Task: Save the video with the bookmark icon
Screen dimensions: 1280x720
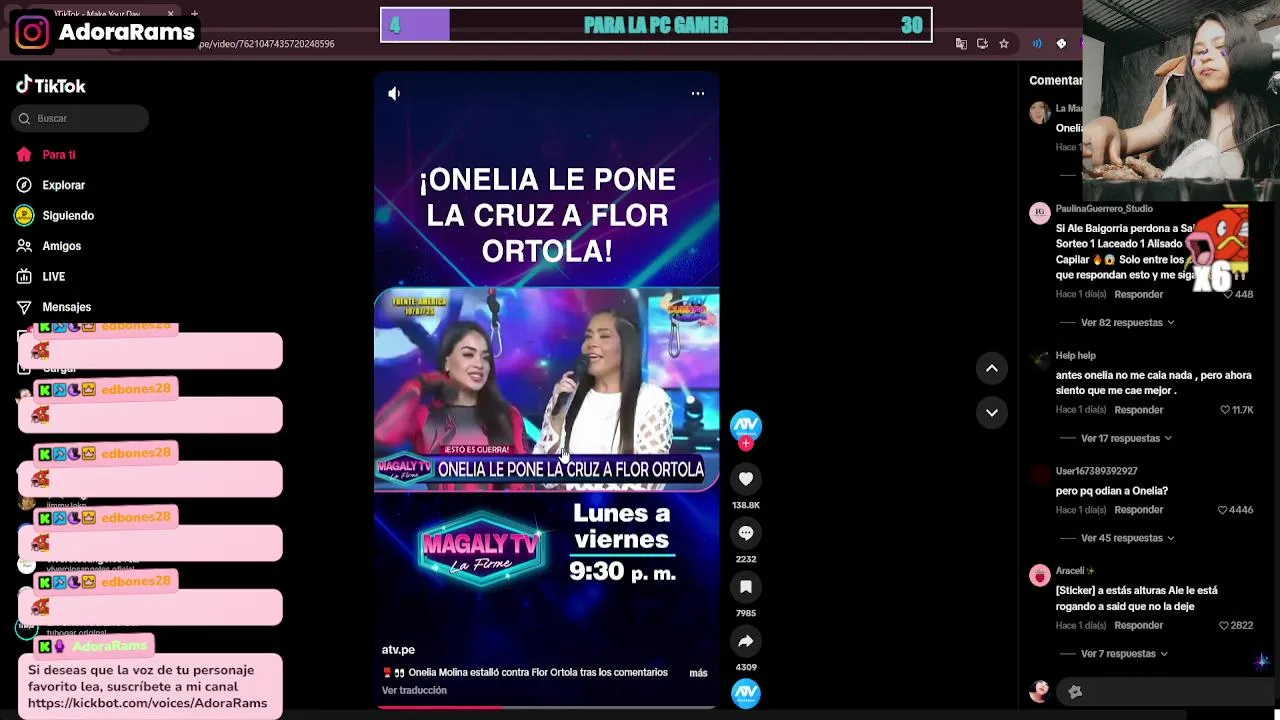Action: [746, 587]
